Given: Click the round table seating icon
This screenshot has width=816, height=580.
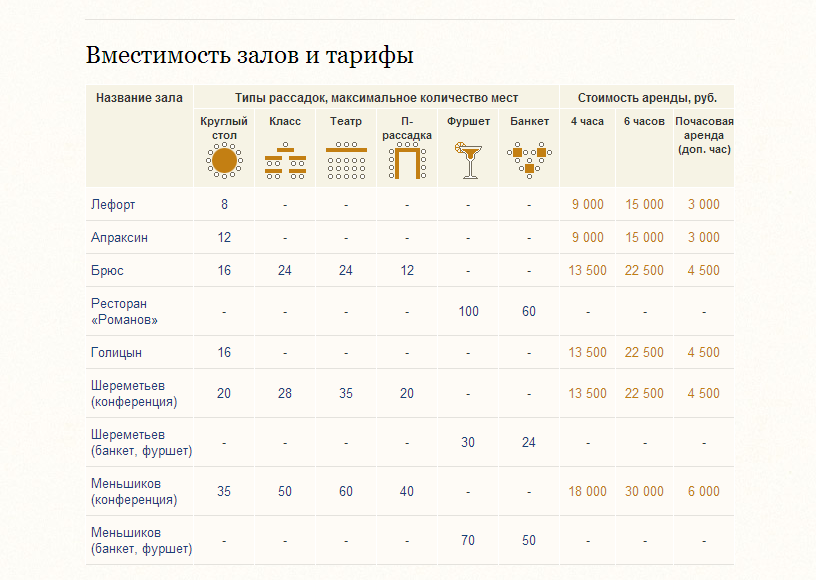Looking at the screenshot, I should pyautogui.click(x=224, y=161).
